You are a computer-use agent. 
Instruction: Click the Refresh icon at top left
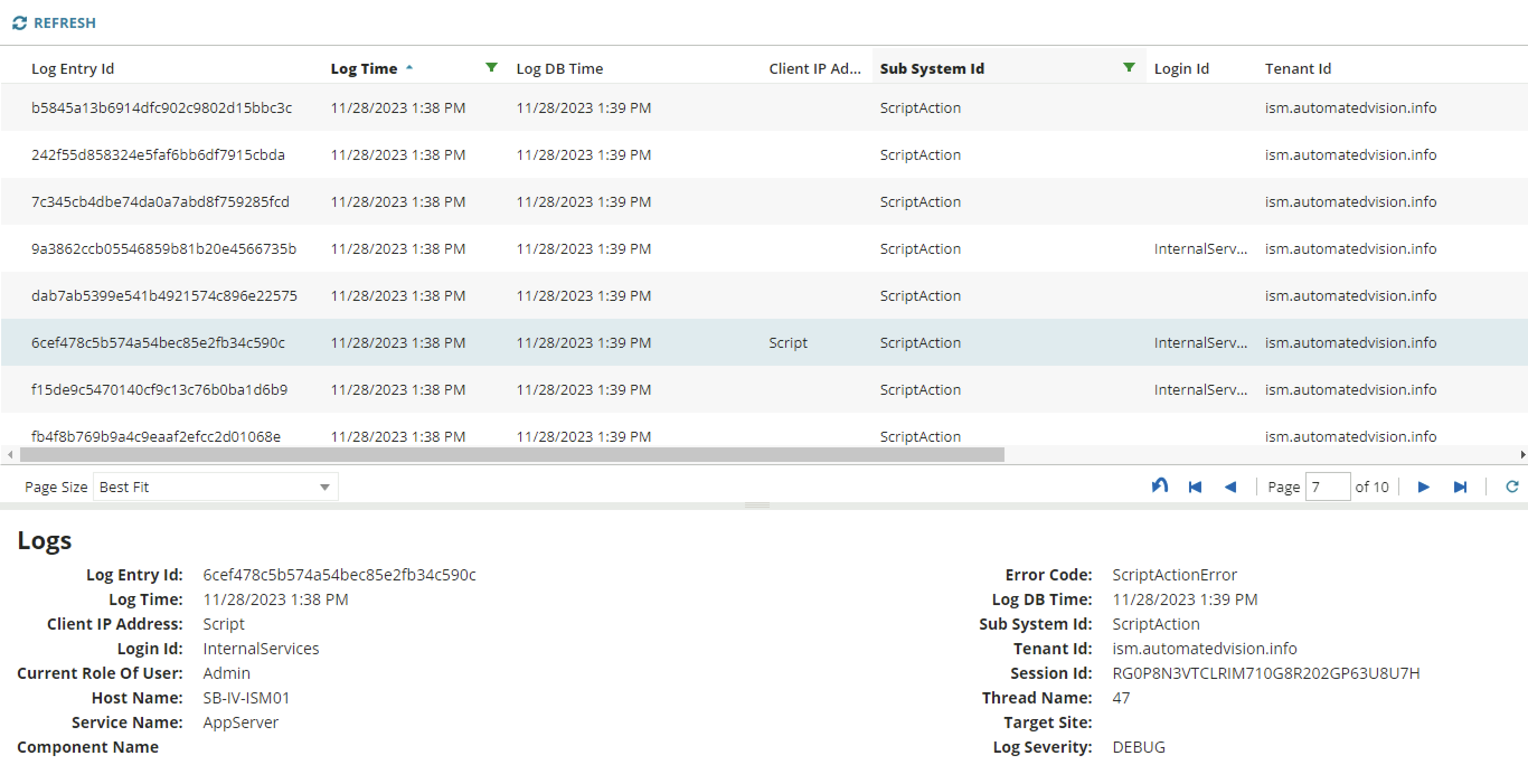(x=20, y=22)
